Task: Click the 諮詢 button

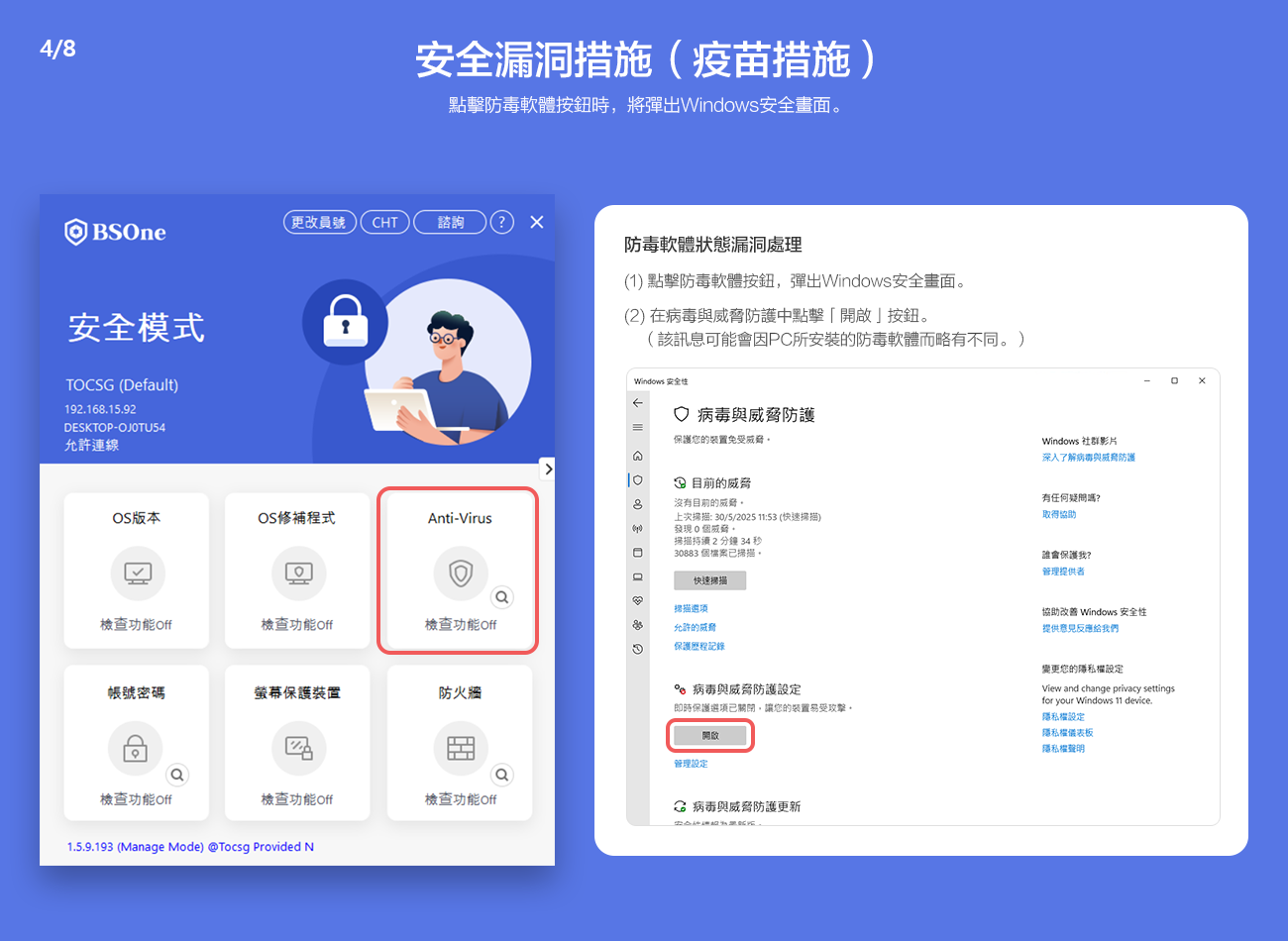Action: pos(450,222)
